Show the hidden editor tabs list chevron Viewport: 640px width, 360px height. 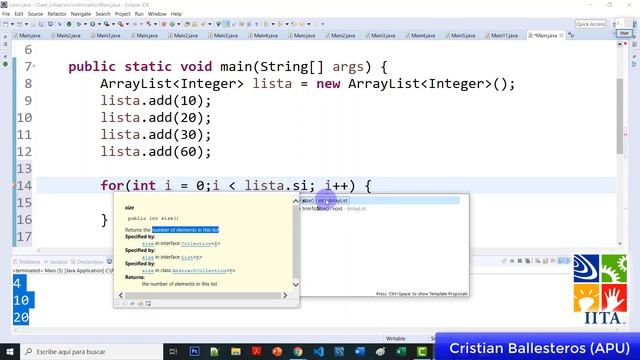(571, 36)
